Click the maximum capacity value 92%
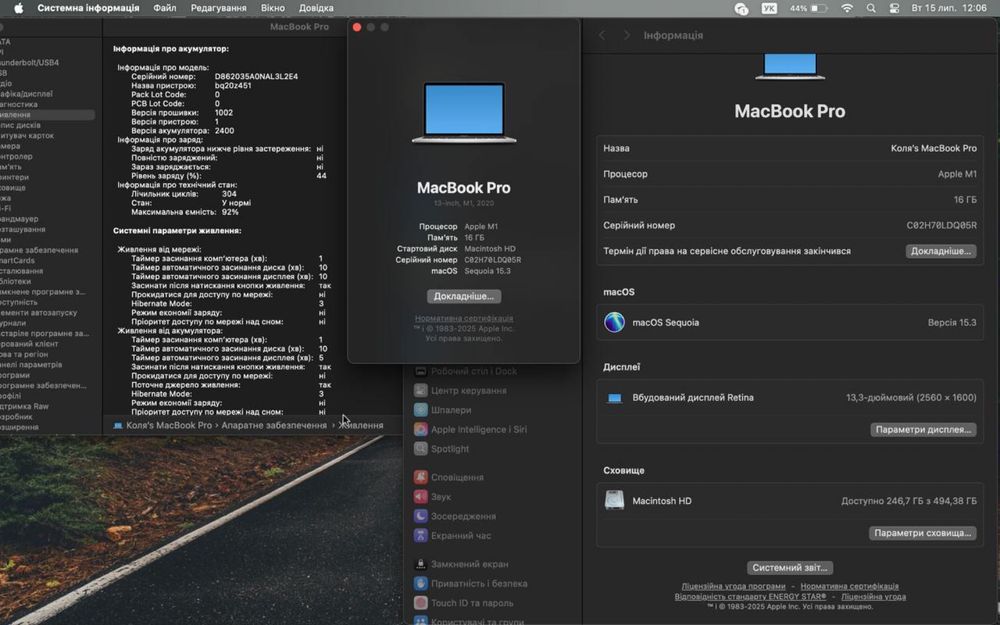Viewport: 1000px width, 625px height. [230, 212]
